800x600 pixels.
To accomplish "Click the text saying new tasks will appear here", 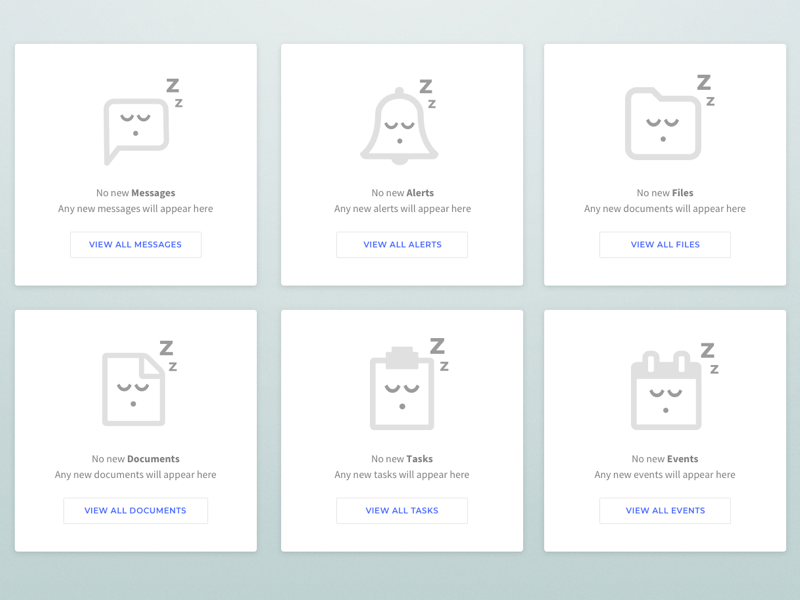I will 402,474.
